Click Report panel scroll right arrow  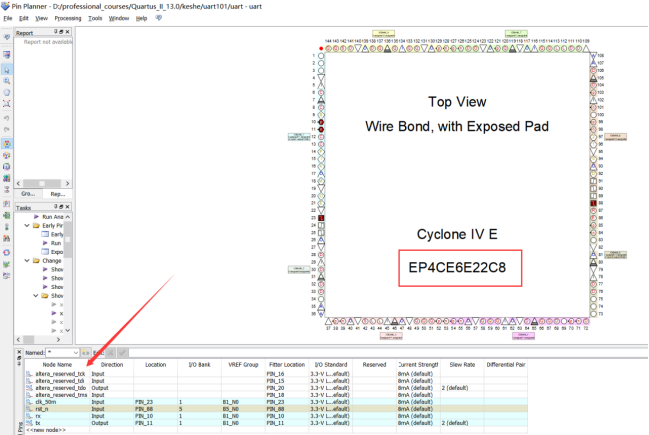click(67, 183)
